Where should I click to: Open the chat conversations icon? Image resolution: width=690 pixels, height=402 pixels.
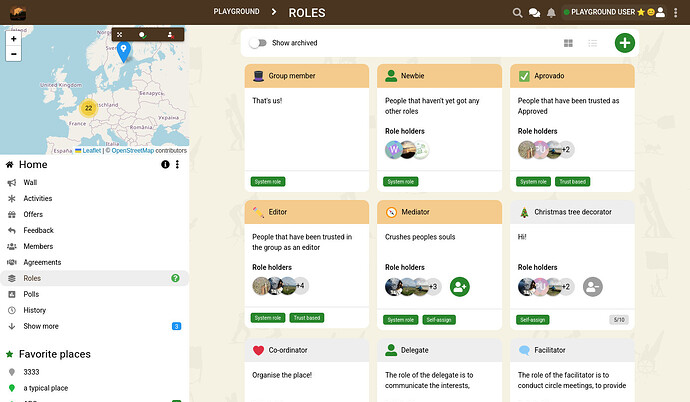tap(534, 13)
